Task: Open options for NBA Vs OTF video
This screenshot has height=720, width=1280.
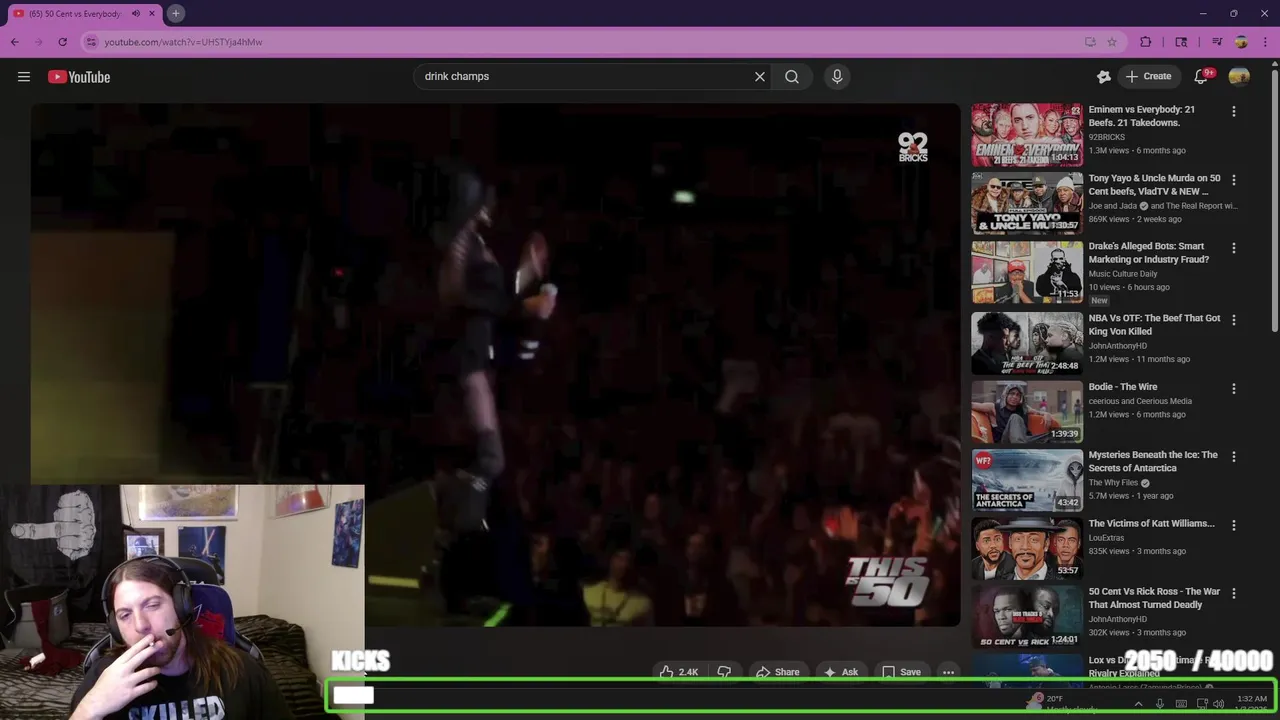Action: 1233,320
